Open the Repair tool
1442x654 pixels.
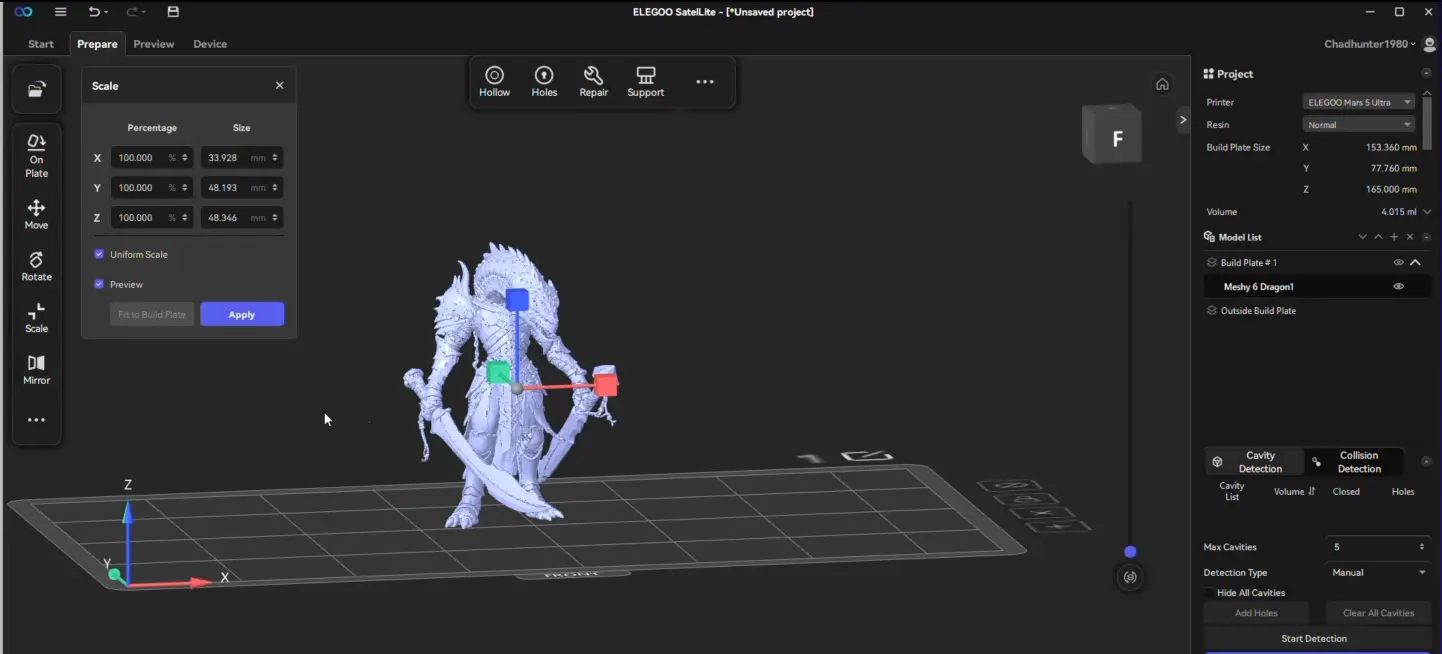coord(593,80)
